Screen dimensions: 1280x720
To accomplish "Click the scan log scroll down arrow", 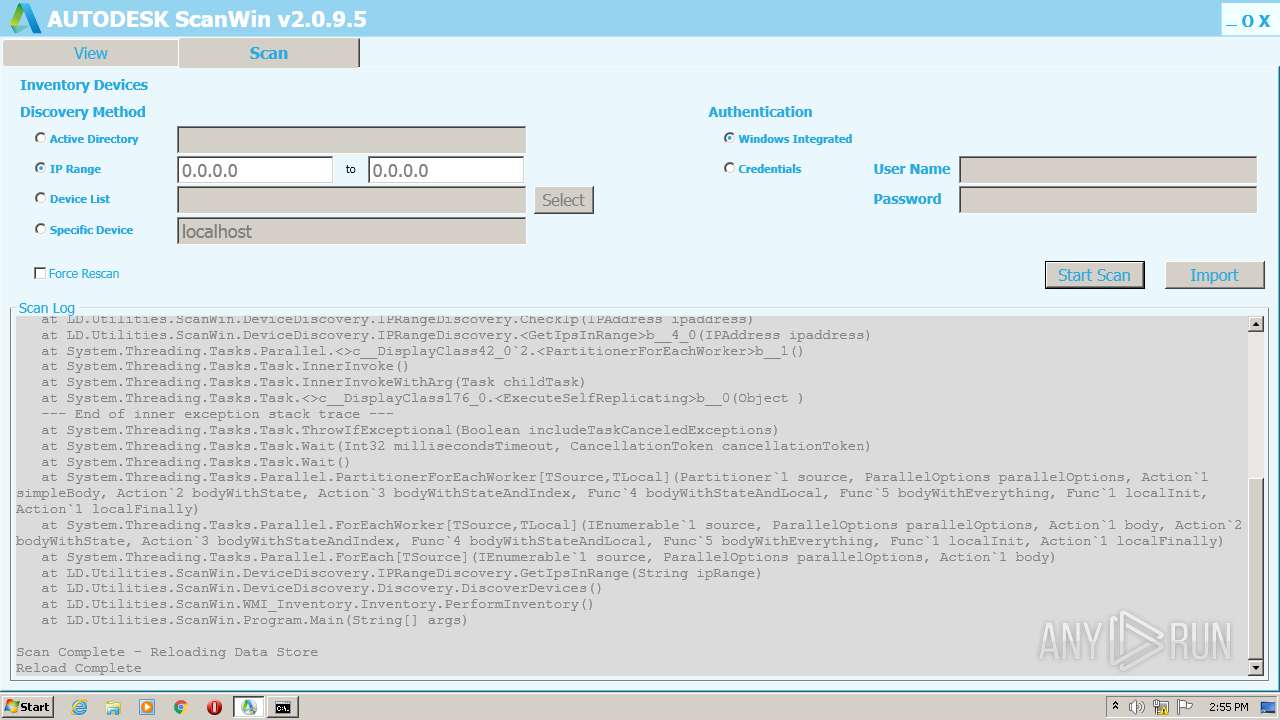I will tap(1256, 667).
